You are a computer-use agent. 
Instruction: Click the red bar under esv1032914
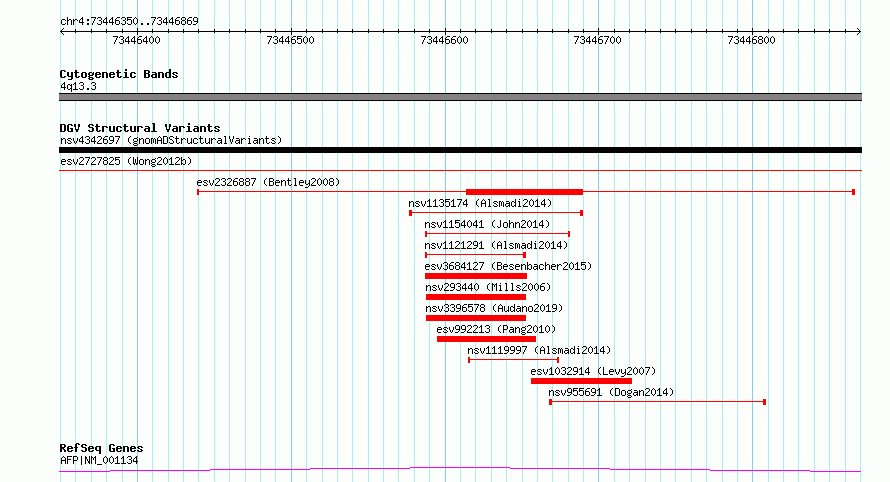point(581,381)
